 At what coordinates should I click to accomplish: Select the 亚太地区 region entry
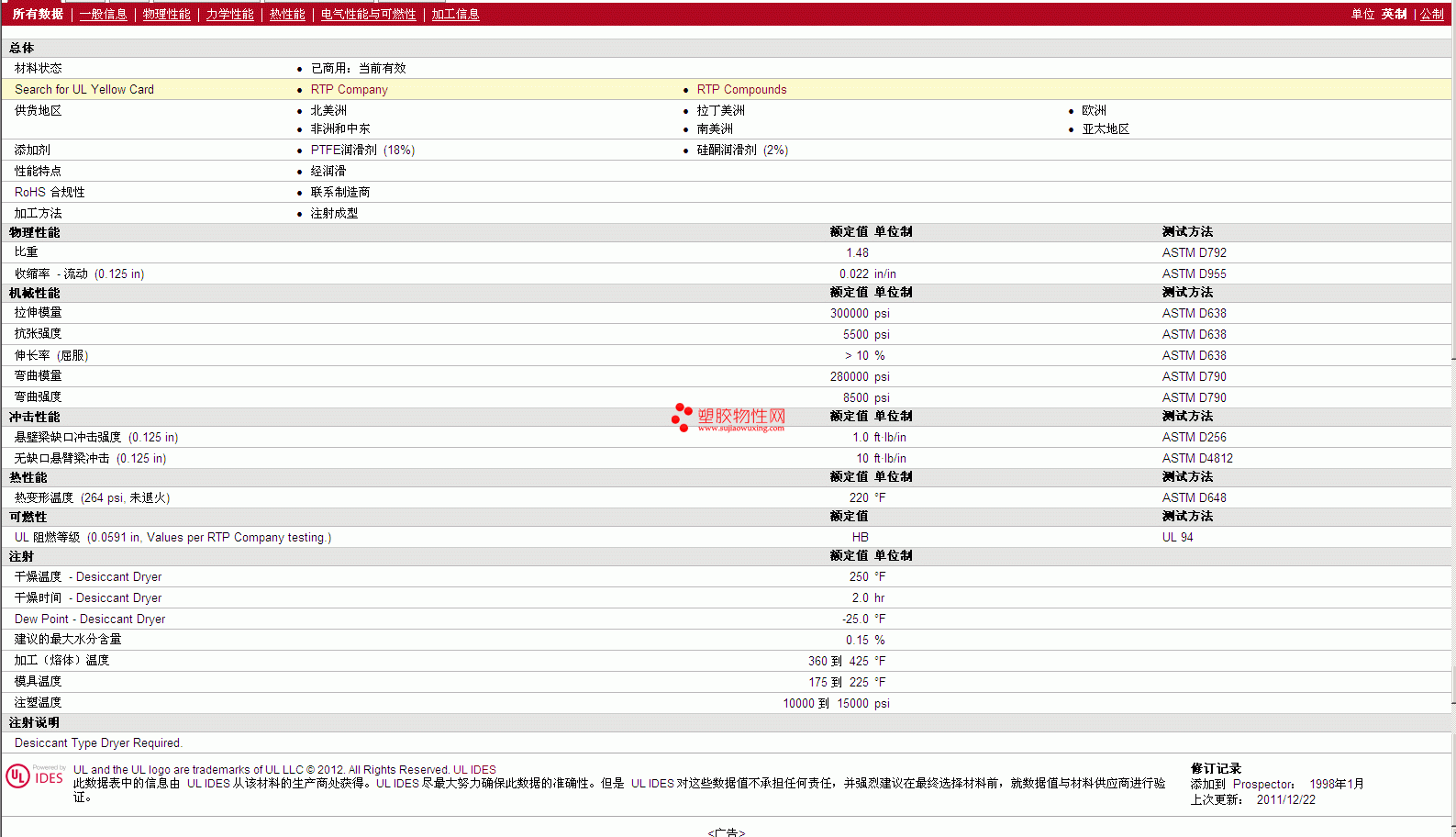click(x=1106, y=129)
